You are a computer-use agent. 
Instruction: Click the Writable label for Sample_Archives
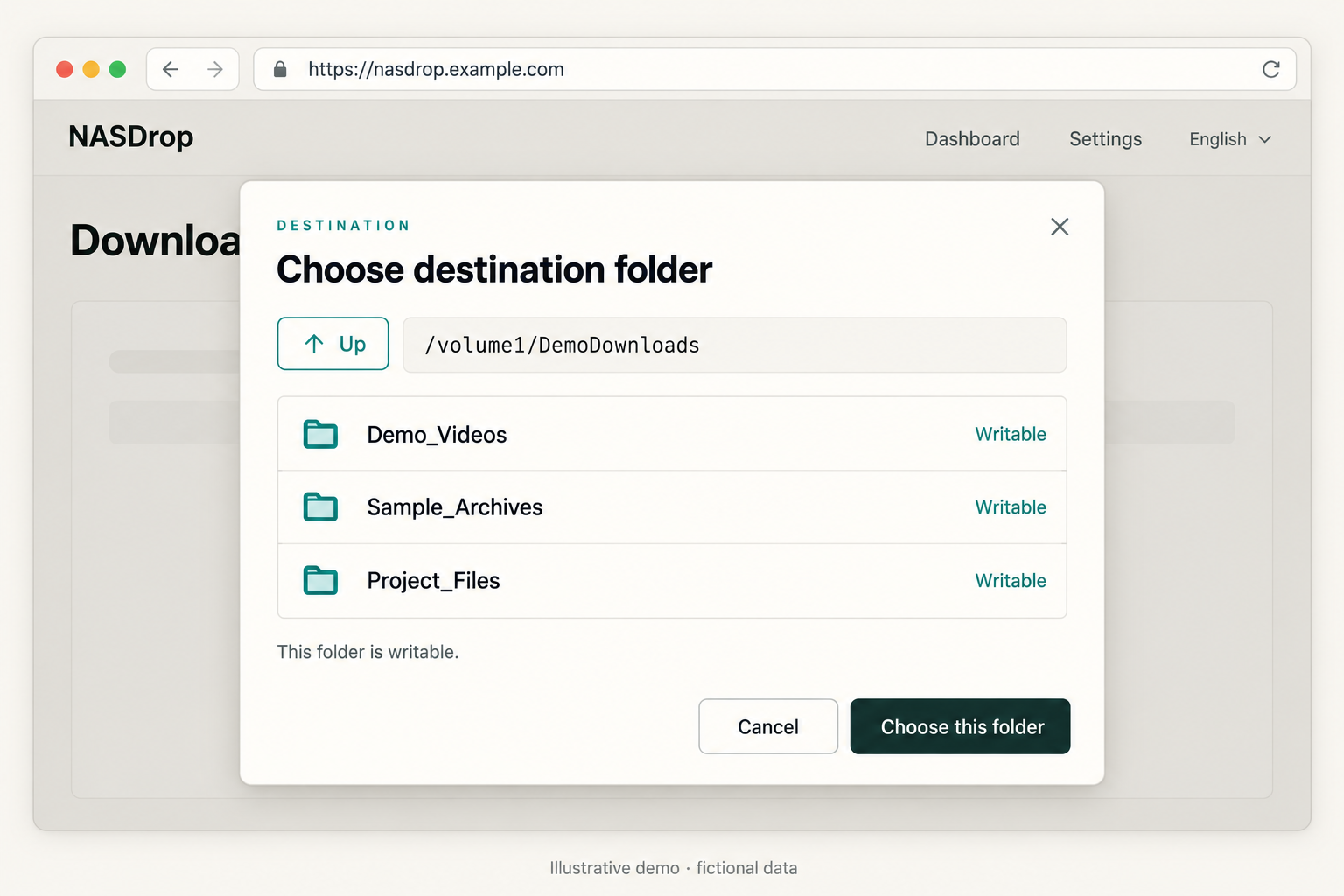coord(1011,507)
